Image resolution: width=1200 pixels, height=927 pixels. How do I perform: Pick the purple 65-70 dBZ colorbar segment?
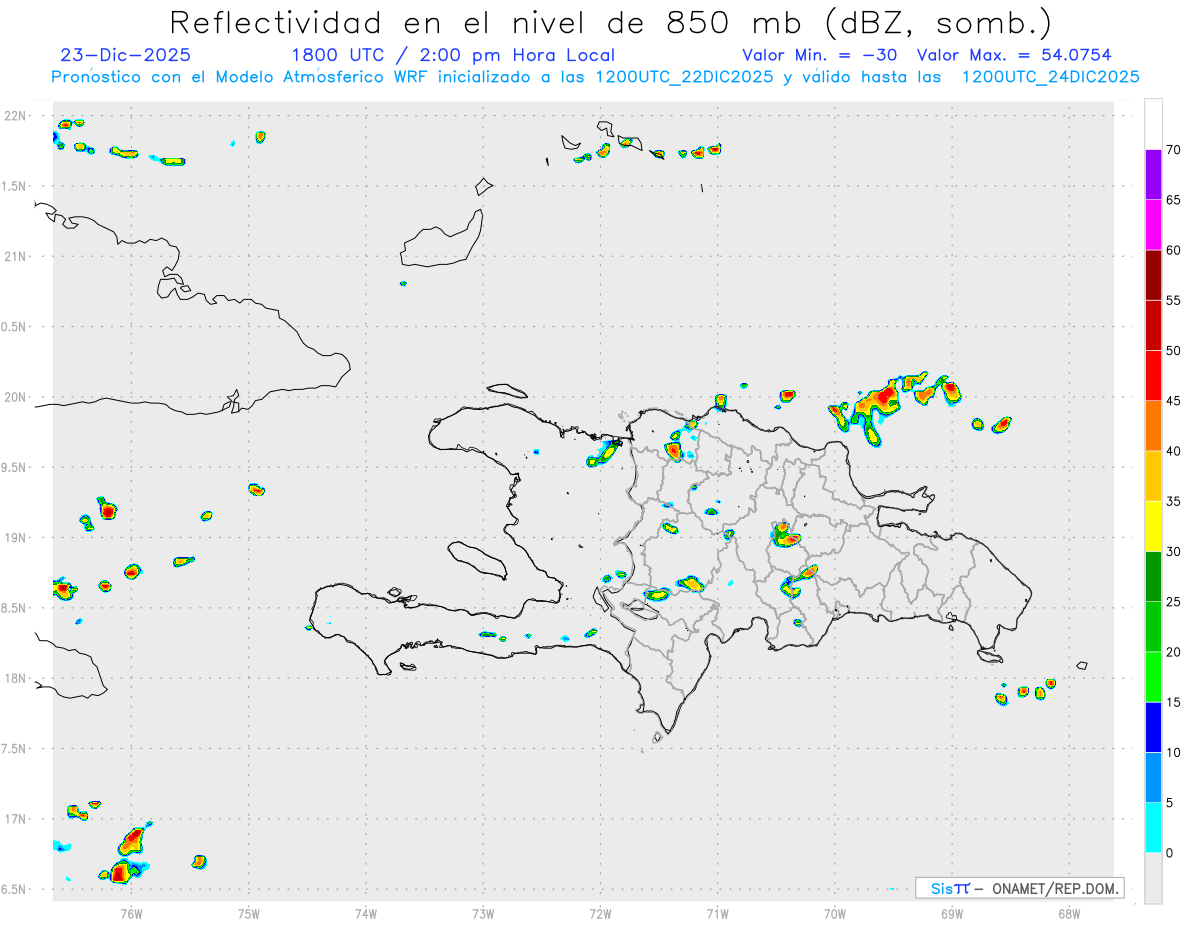[1153, 175]
